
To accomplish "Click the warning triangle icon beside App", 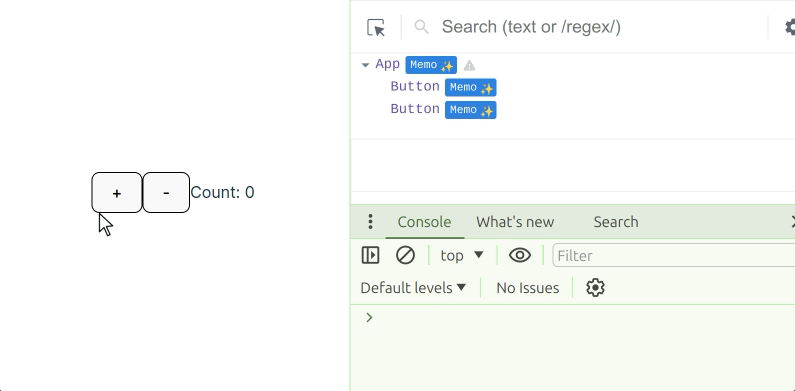I will [x=469, y=65].
